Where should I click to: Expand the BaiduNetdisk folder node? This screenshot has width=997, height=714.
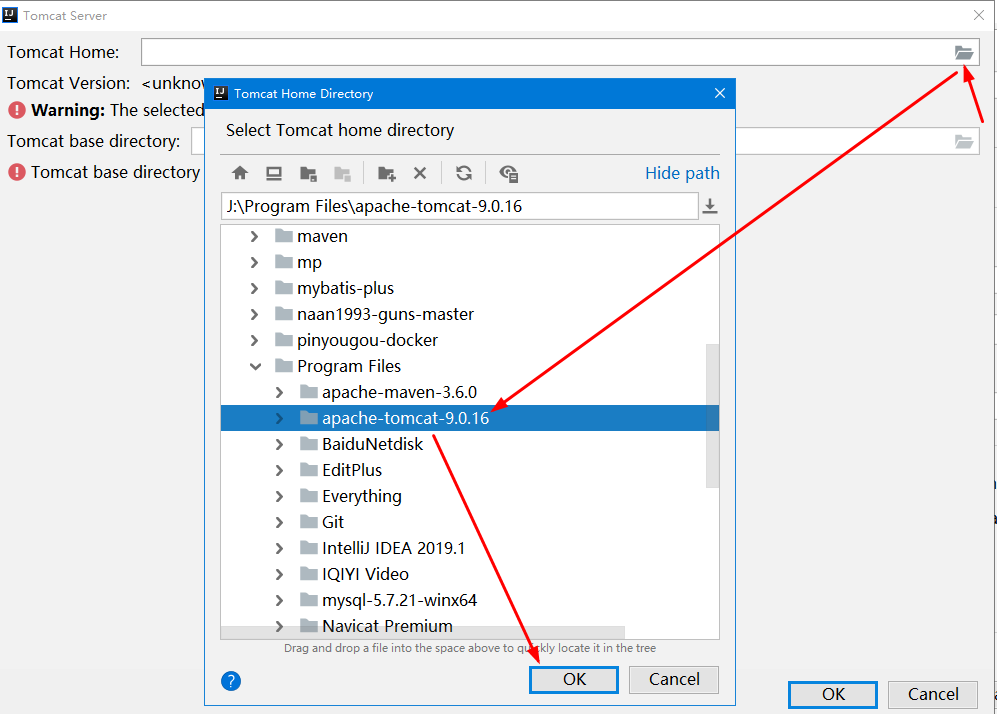[x=279, y=444]
